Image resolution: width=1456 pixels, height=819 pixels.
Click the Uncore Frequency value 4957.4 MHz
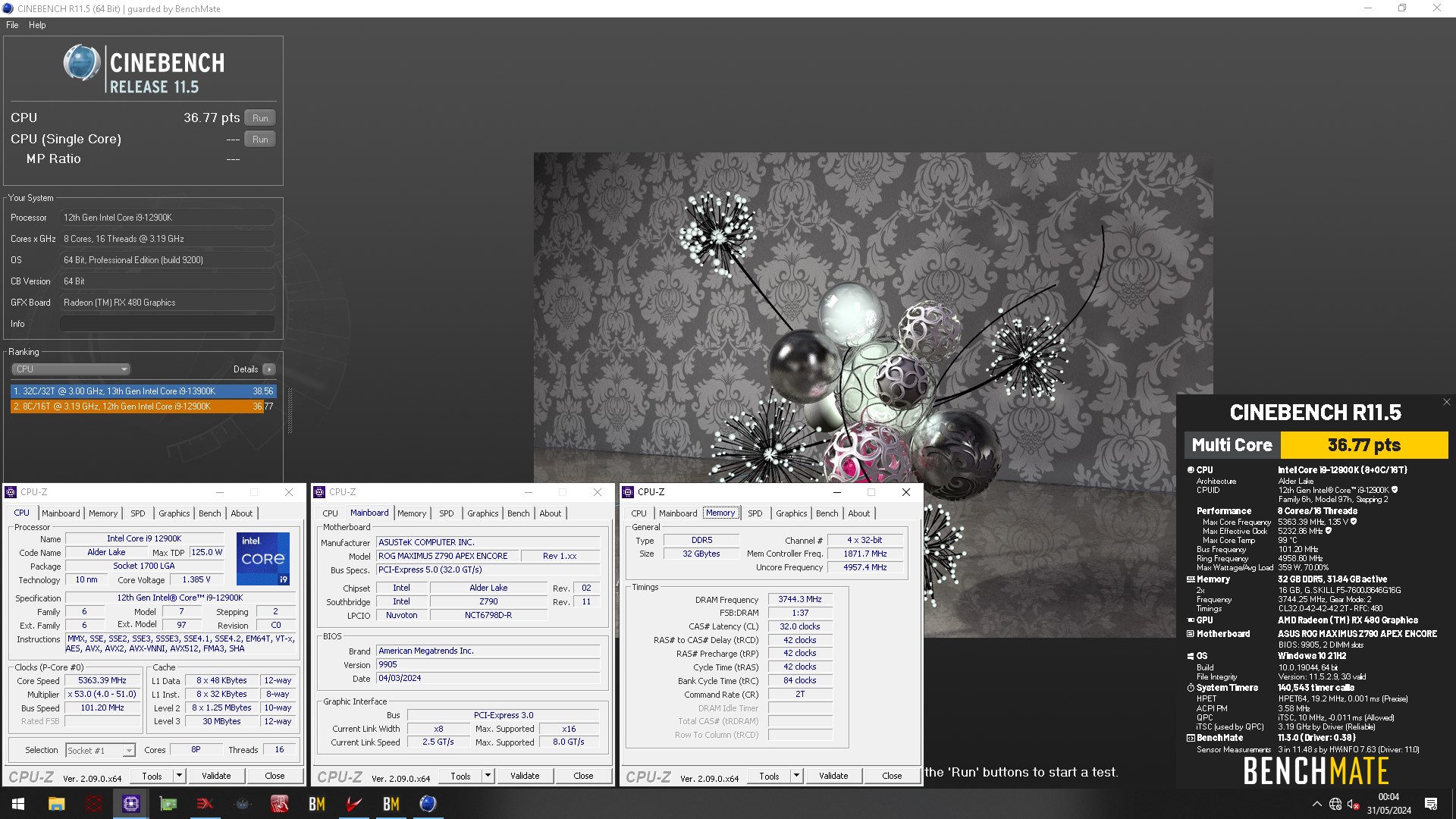pyautogui.click(x=865, y=567)
